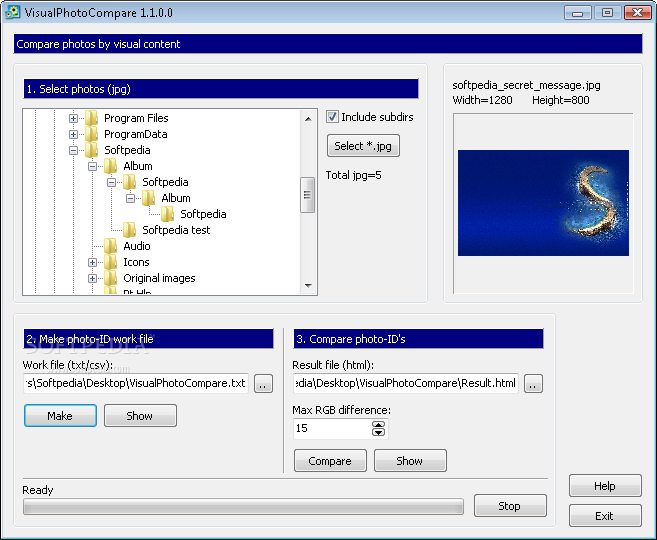Viewport: 657px width, 540px height.
Task: Select the Program Files folder icon
Action: point(91,118)
